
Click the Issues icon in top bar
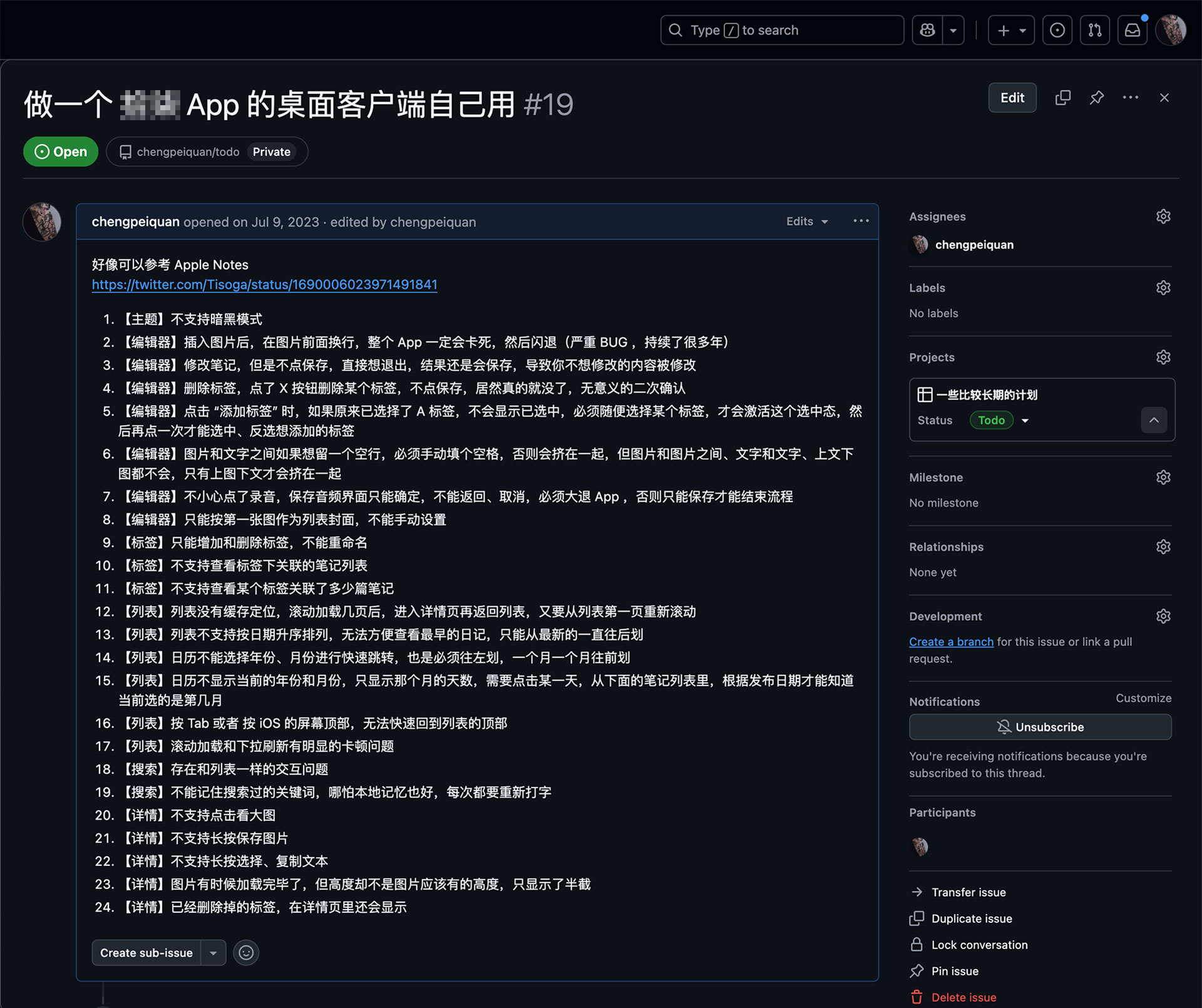coord(1057,30)
